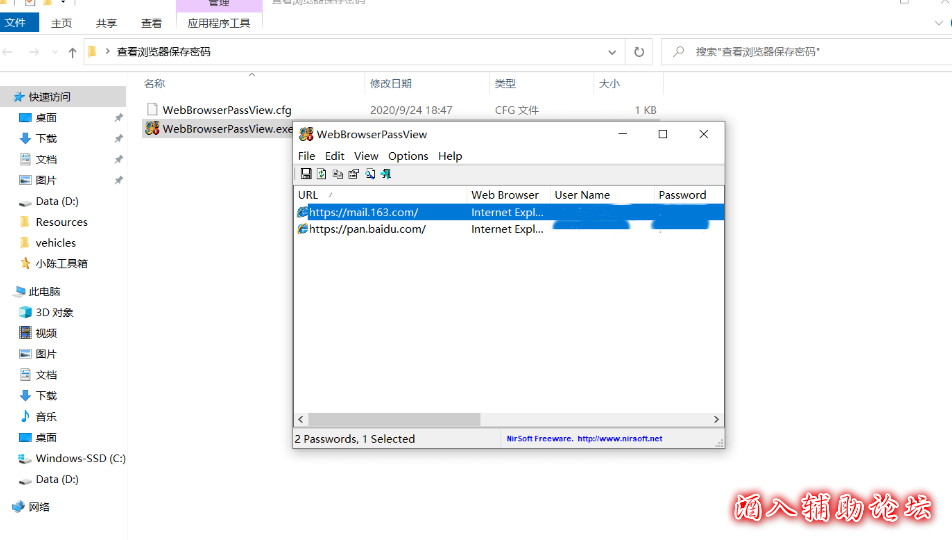Save selected items with floppy disk icon
952x540 pixels.
[x=306, y=174]
